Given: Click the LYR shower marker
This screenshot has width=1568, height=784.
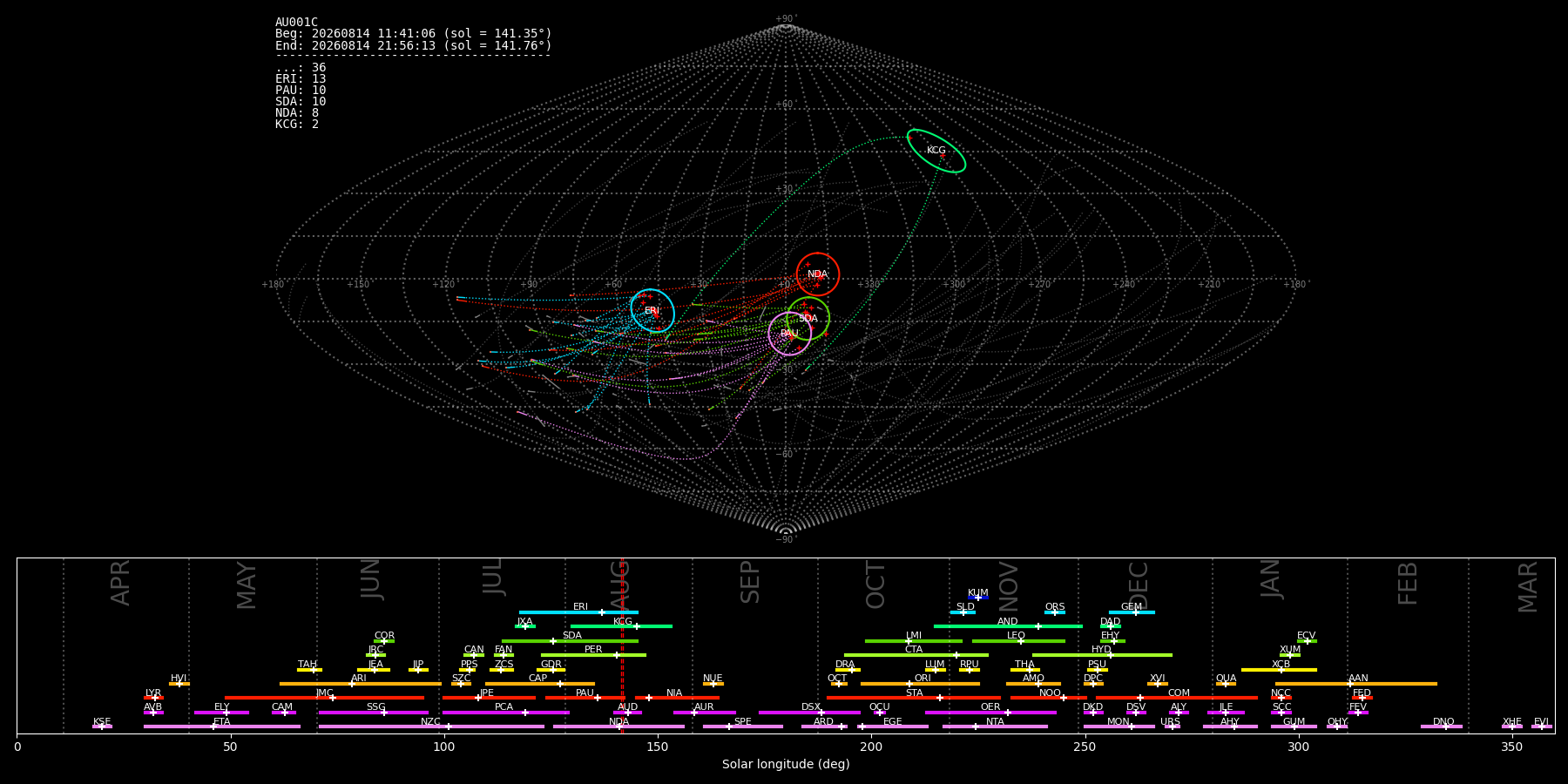Looking at the screenshot, I should click(153, 698).
